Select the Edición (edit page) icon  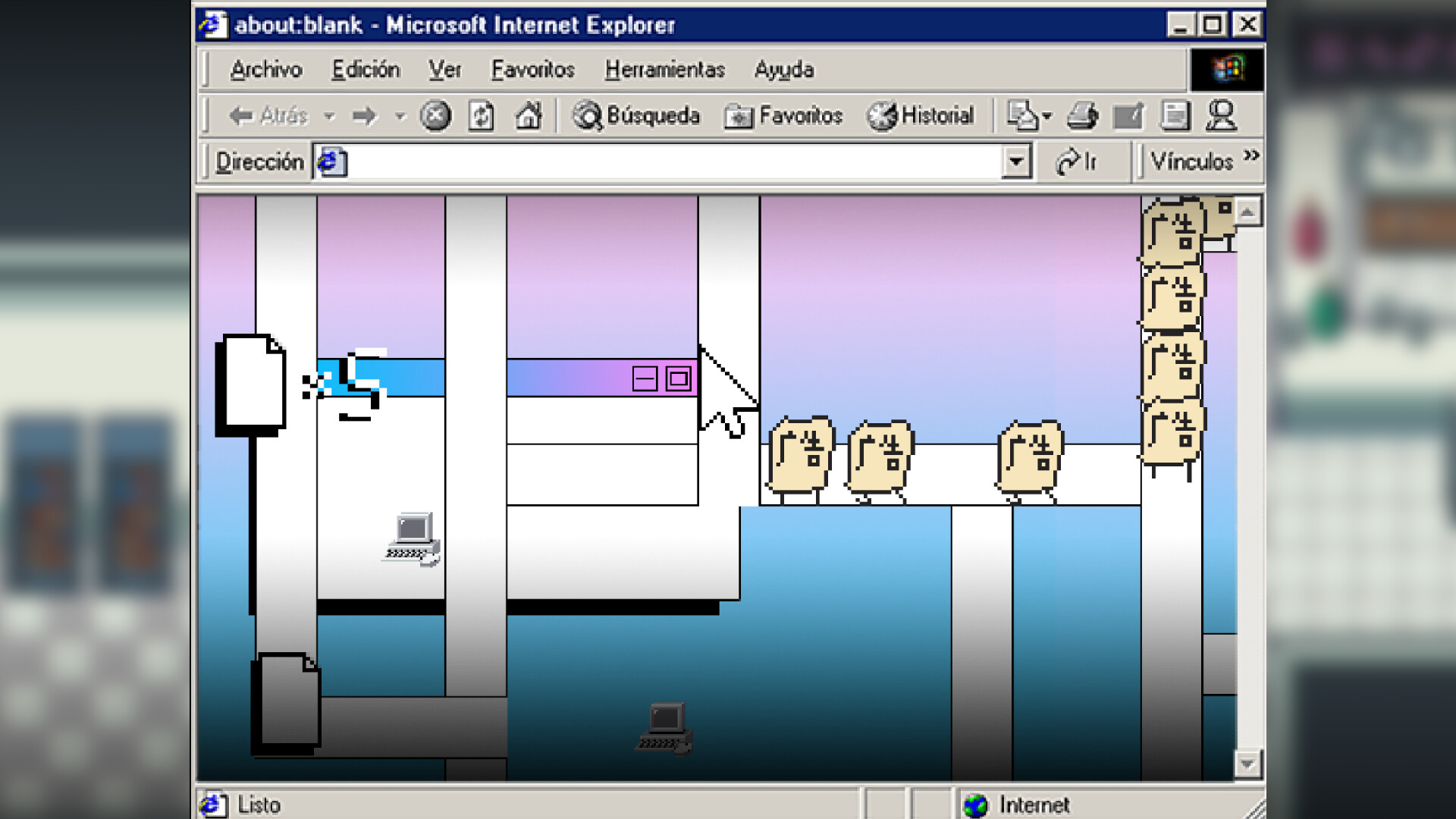click(1128, 115)
